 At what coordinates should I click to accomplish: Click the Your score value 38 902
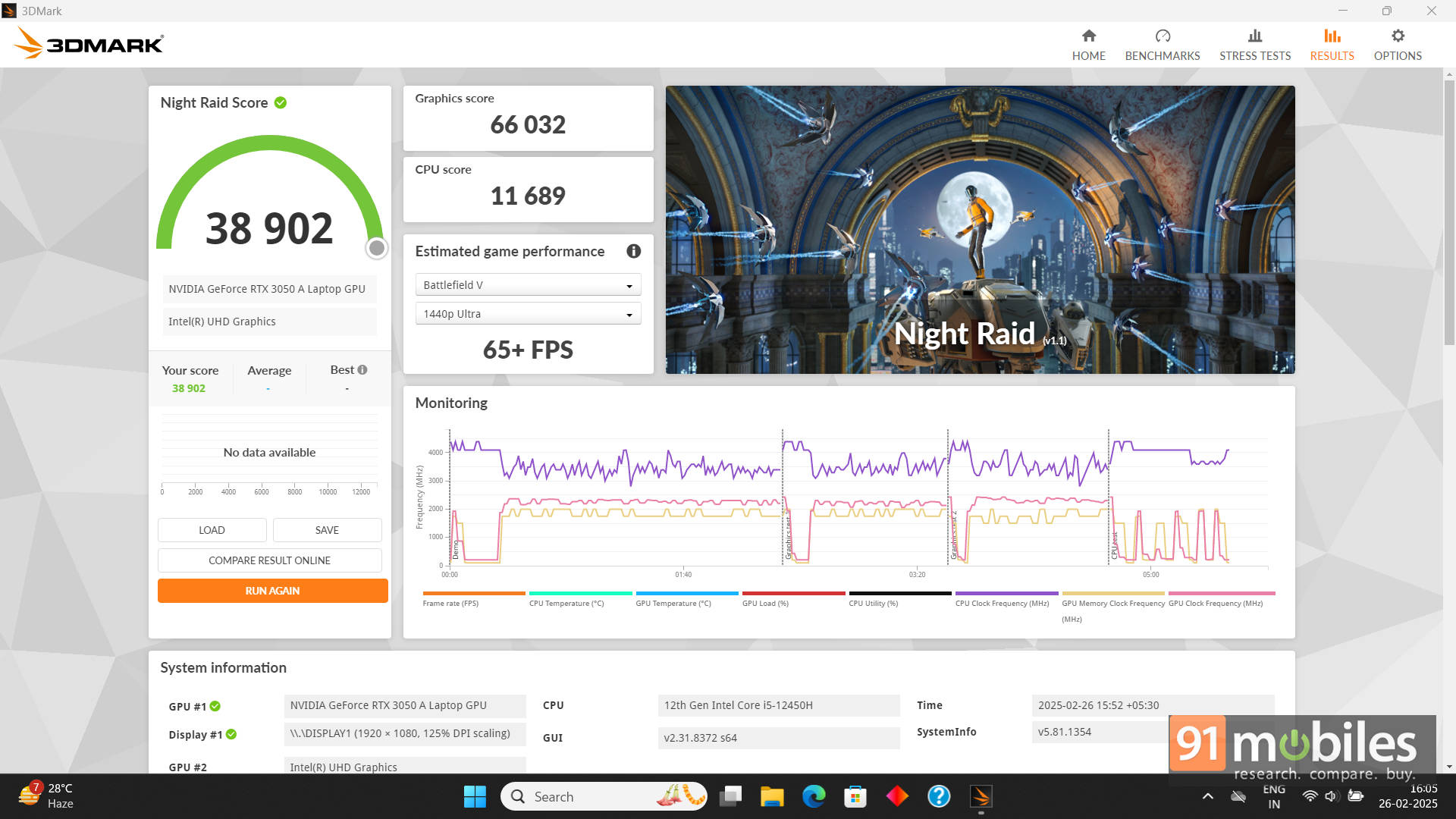(x=188, y=388)
